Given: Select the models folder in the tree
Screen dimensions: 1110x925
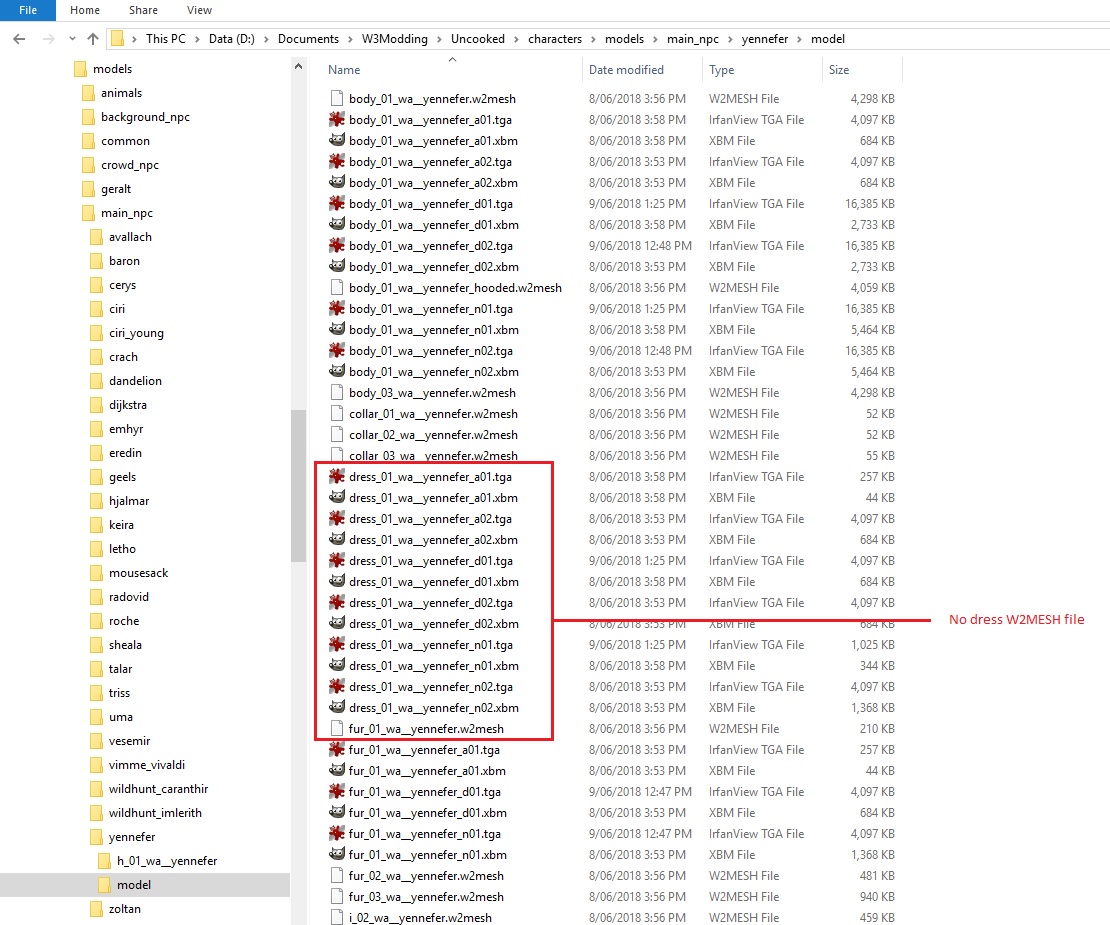Looking at the screenshot, I should [113, 69].
